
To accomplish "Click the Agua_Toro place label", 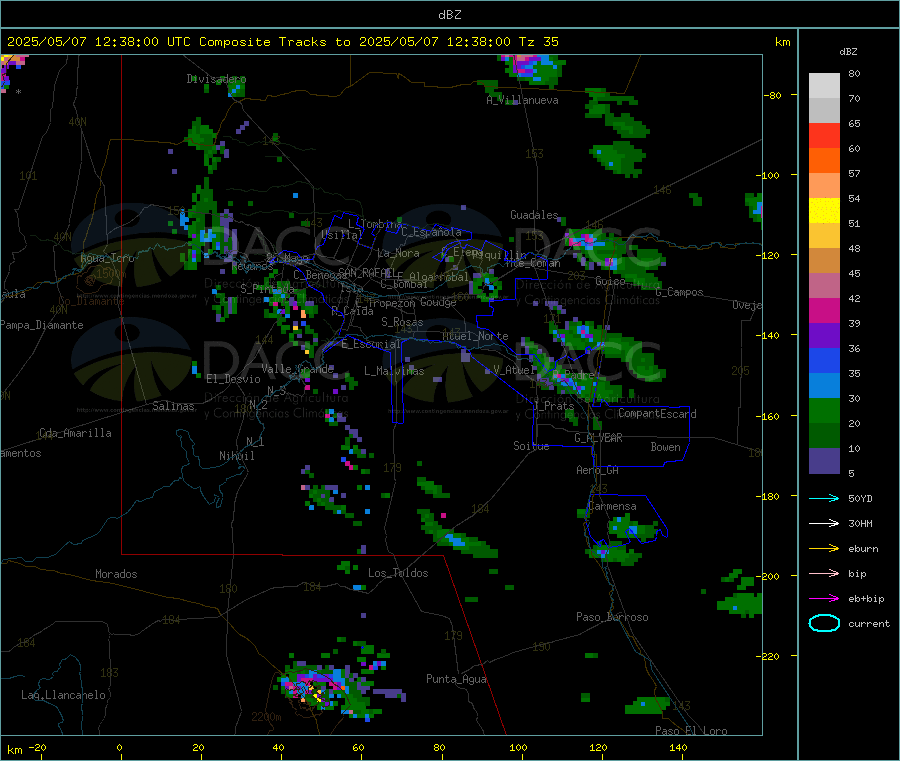I will click(107, 258).
